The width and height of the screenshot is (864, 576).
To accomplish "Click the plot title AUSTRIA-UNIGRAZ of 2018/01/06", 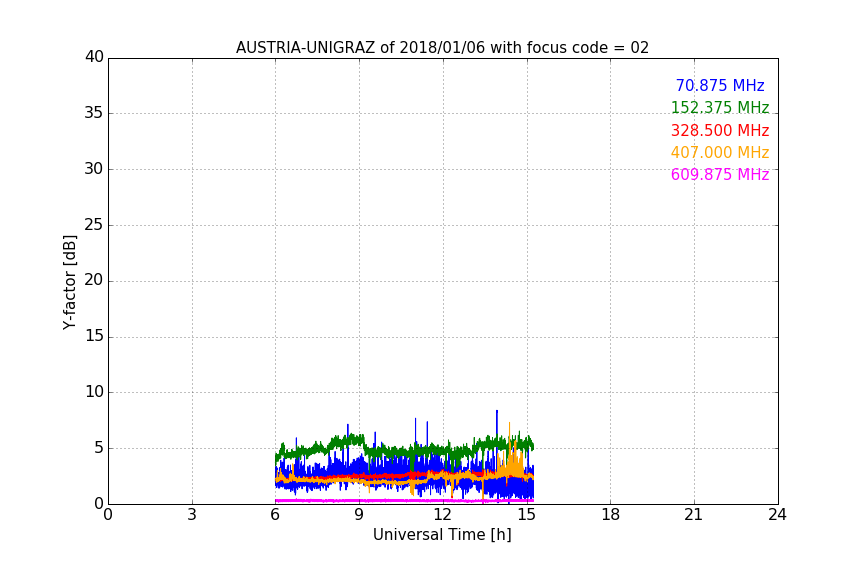I will coord(442,48).
